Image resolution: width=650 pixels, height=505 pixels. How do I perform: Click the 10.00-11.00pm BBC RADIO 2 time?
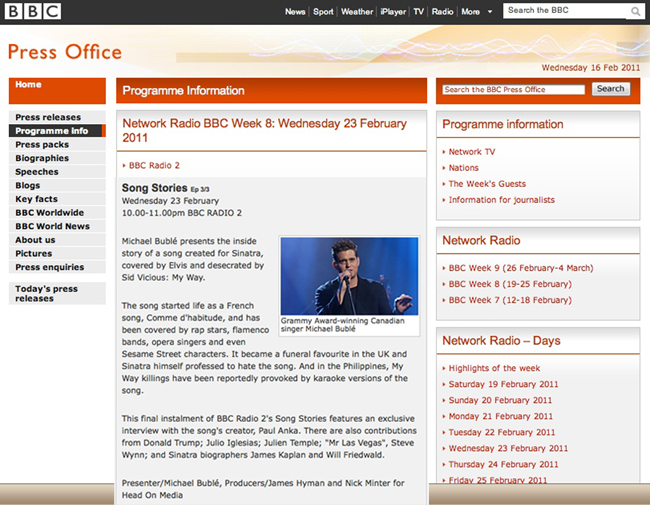[182, 213]
